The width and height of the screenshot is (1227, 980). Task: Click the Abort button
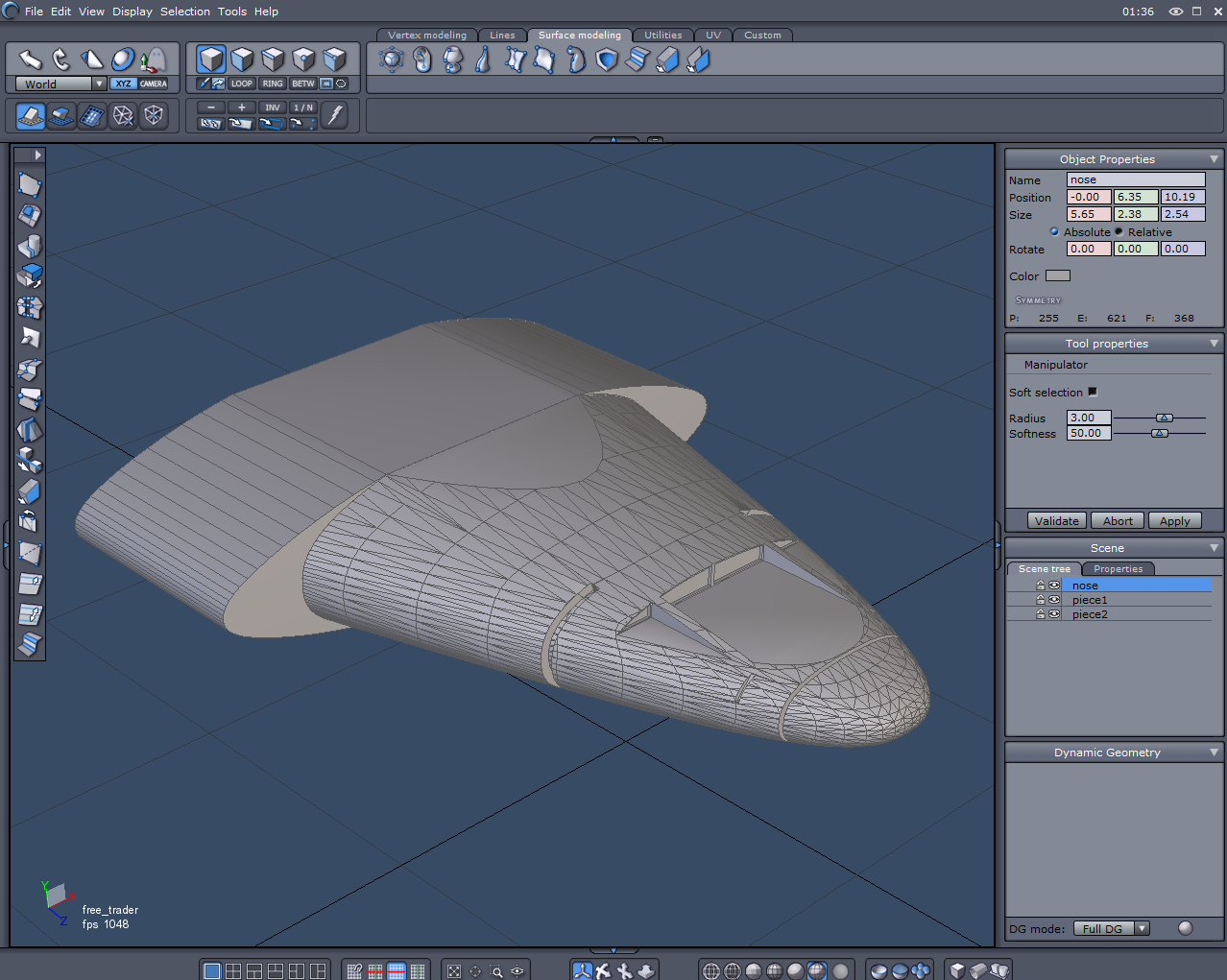point(1118,521)
